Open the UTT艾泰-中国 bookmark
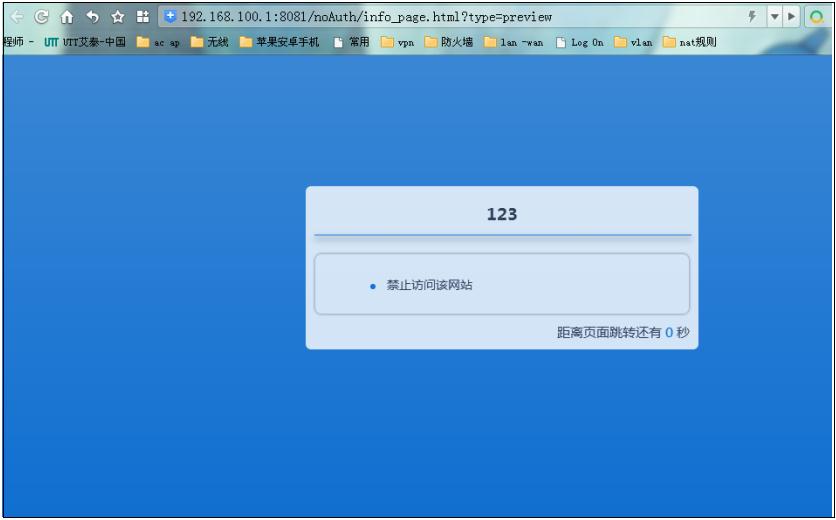The width and height of the screenshot is (836, 520). 85,43
